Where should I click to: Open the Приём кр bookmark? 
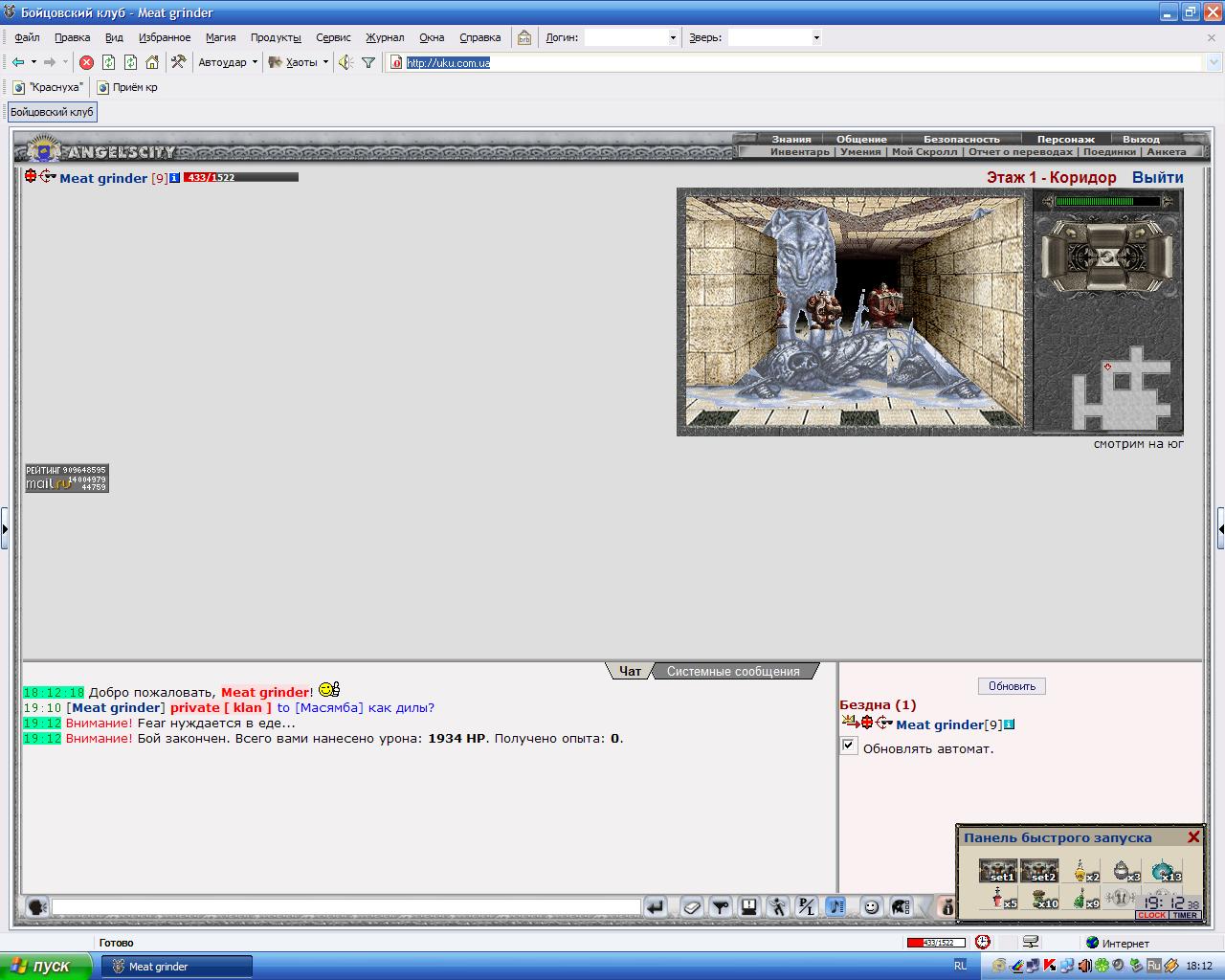(127, 87)
